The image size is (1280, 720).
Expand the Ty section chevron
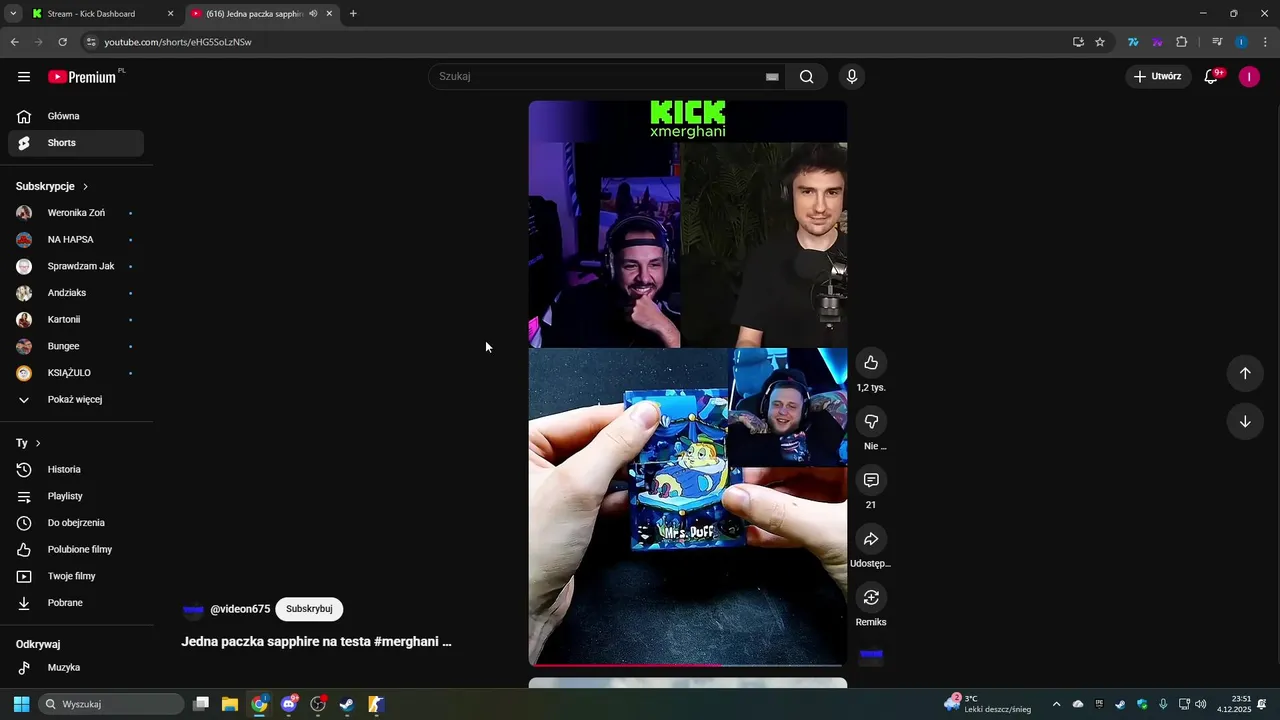pos(38,443)
